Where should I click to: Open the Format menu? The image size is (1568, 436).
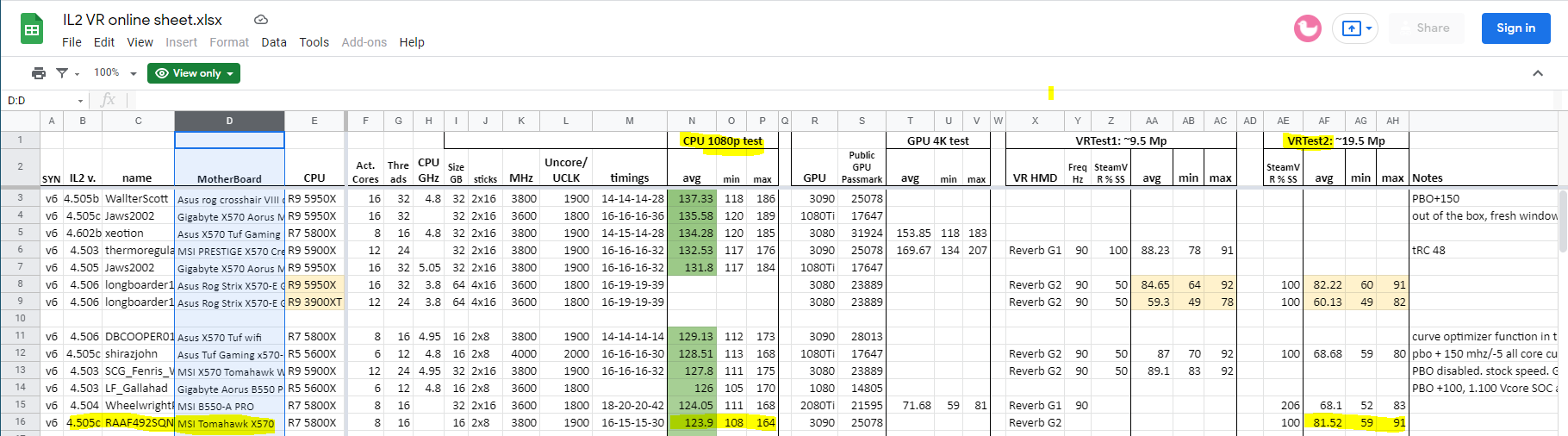tap(229, 42)
